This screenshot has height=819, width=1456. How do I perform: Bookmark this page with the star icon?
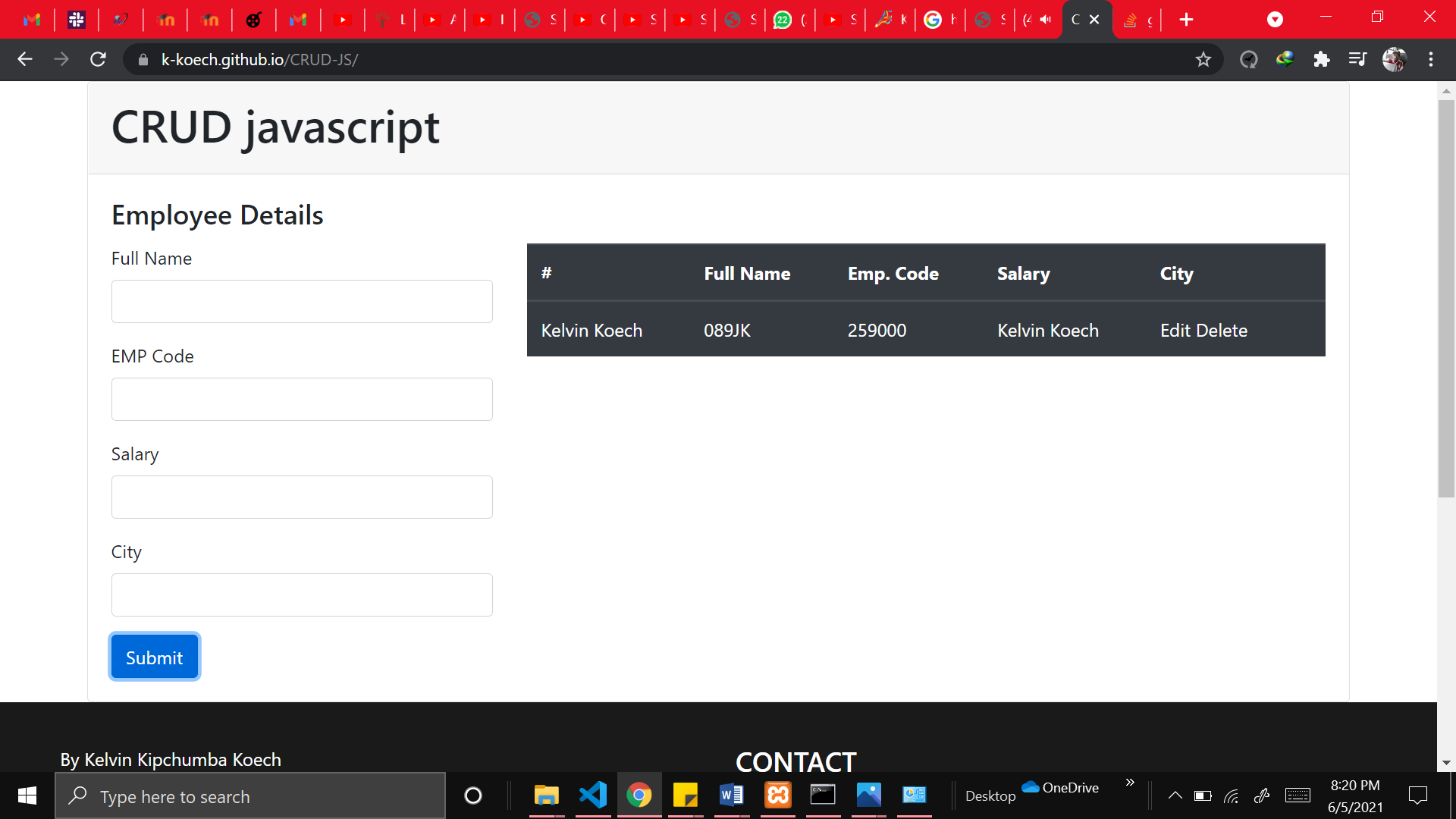click(x=1203, y=59)
